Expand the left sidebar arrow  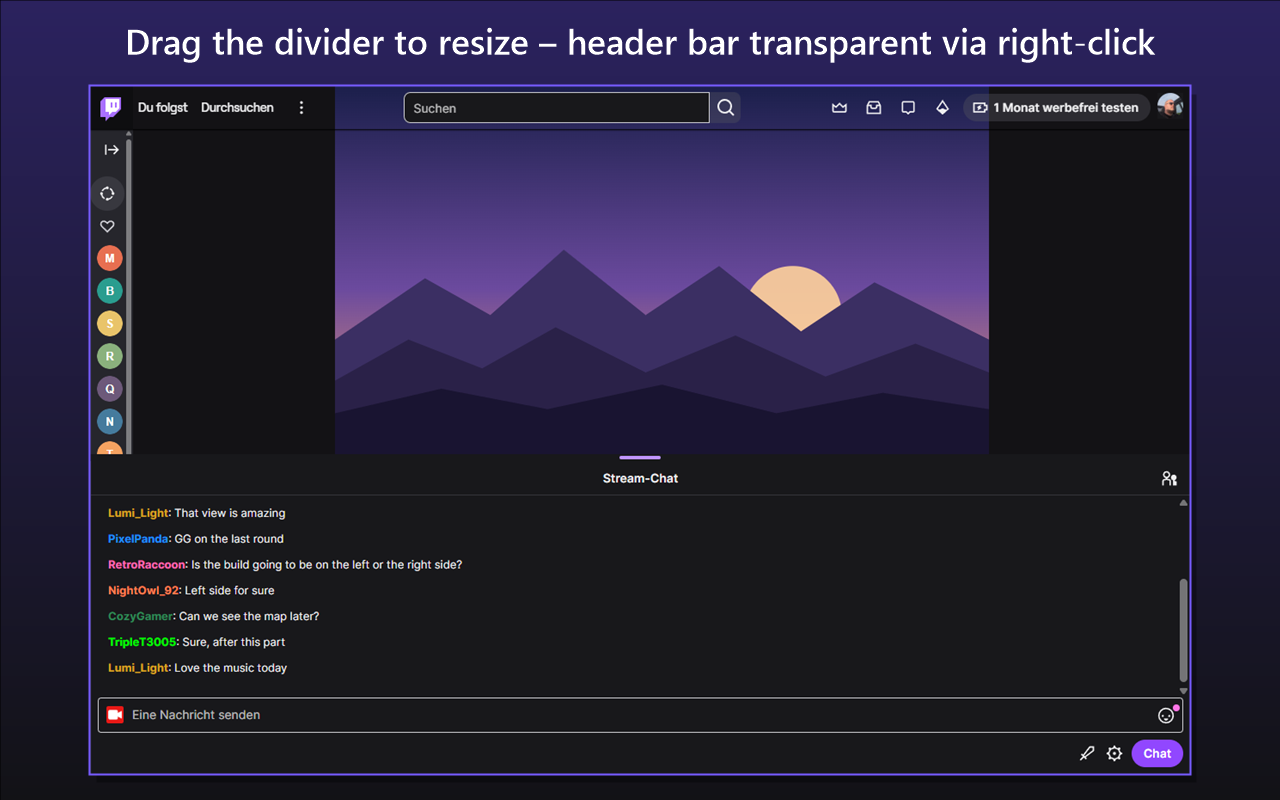111,150
